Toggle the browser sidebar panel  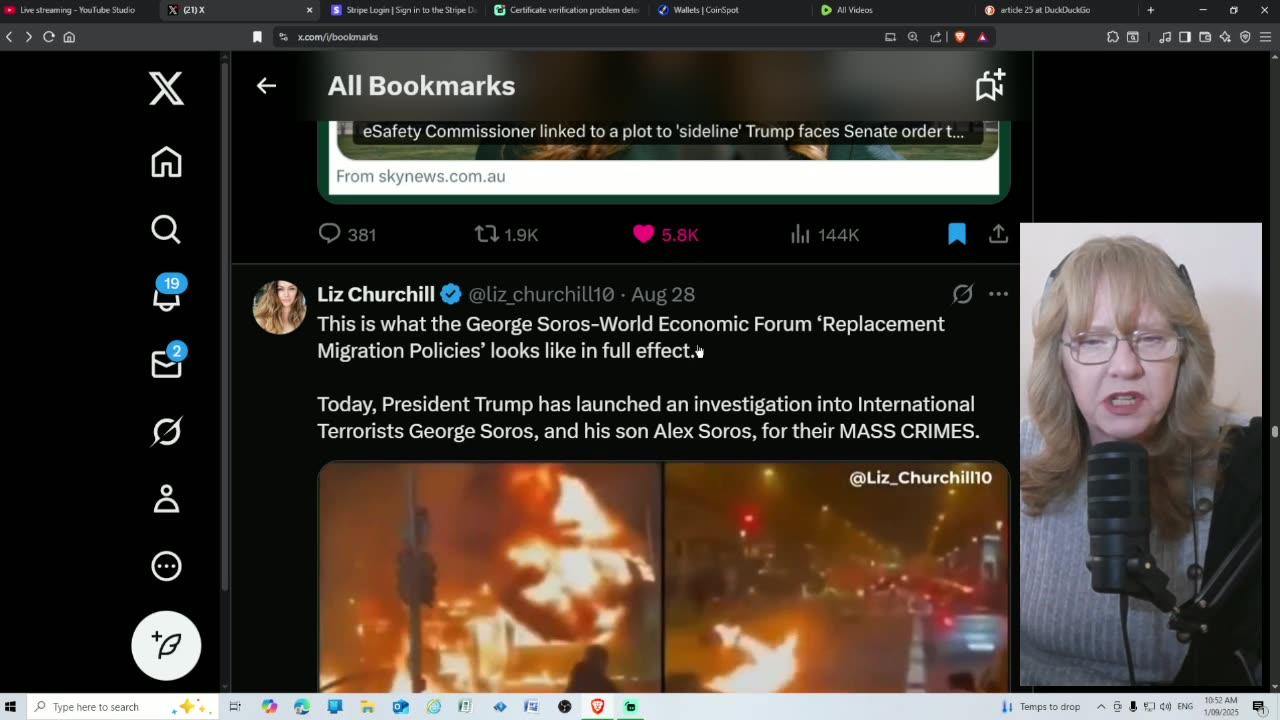1185,37
